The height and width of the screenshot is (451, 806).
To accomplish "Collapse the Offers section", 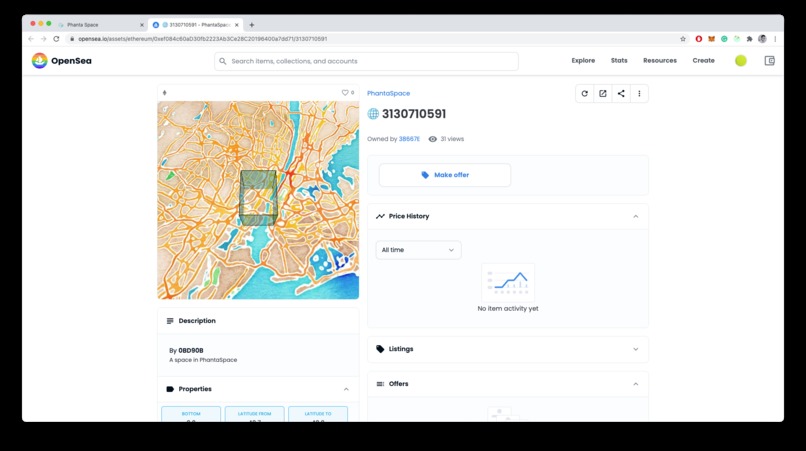I will pos(636,384).
